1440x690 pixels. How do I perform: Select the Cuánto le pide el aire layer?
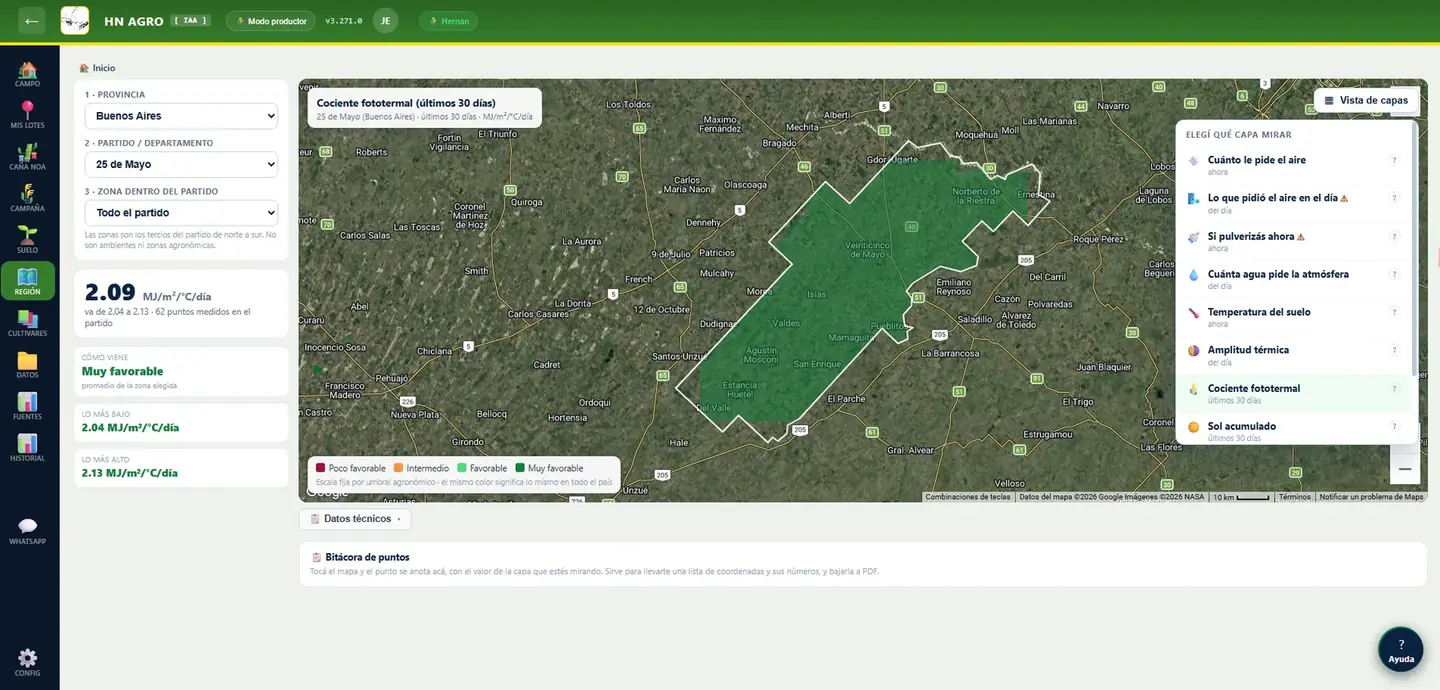click(x=1295, y=165)
